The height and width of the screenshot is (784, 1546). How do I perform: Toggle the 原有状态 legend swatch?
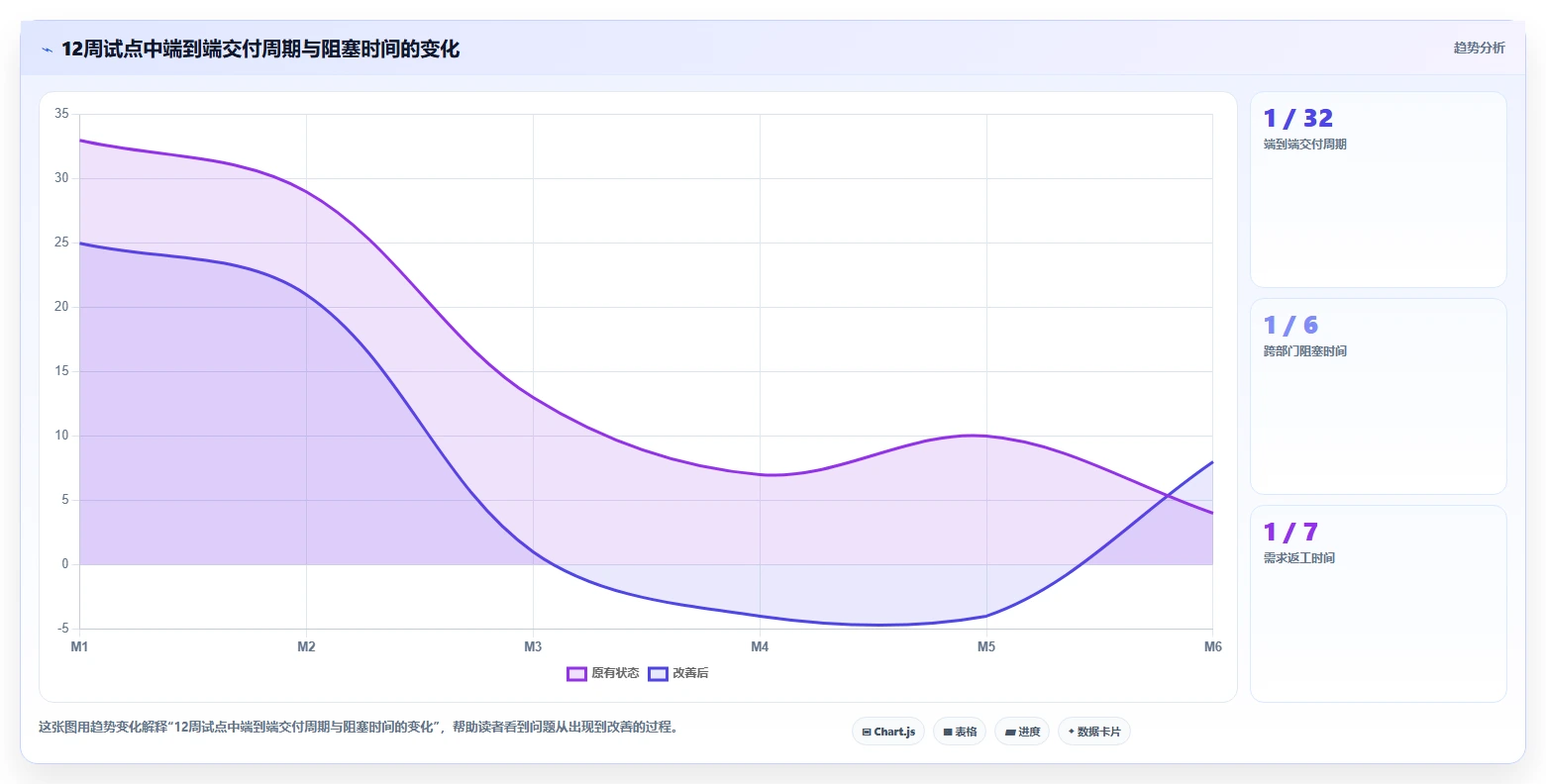576,674
